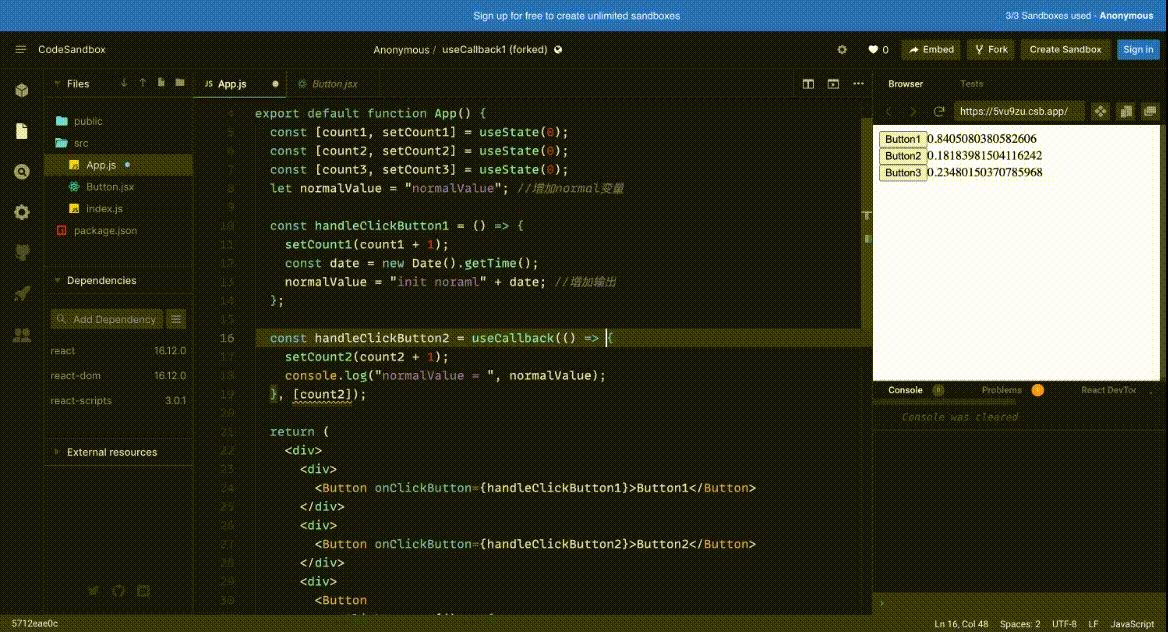Viewport: 1168px width, 632px height.
Task: Click UTF-8 encoding in status bar
Action: pyautogui.click(x=1064, y=624)
